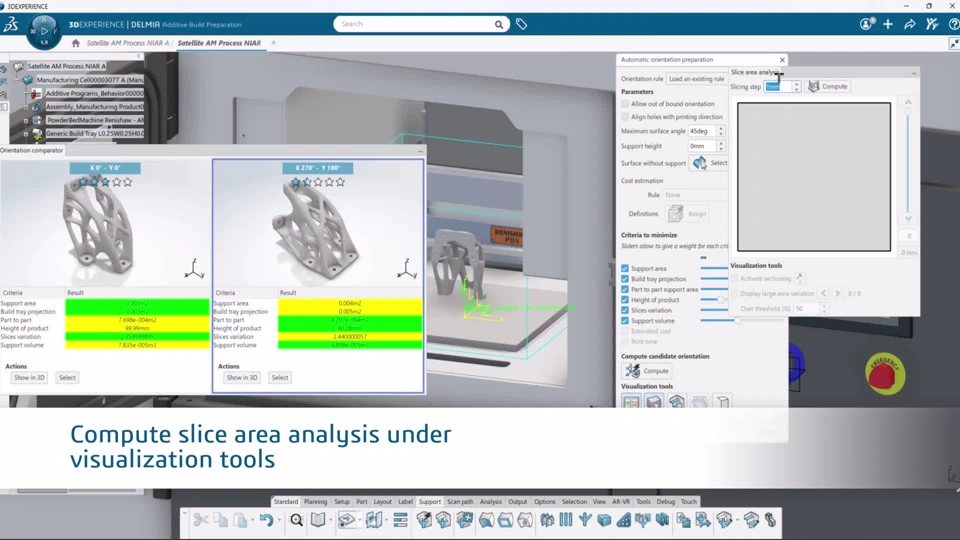
Task: Switch to the Planning toolbar tab
Action: [315, 501]
